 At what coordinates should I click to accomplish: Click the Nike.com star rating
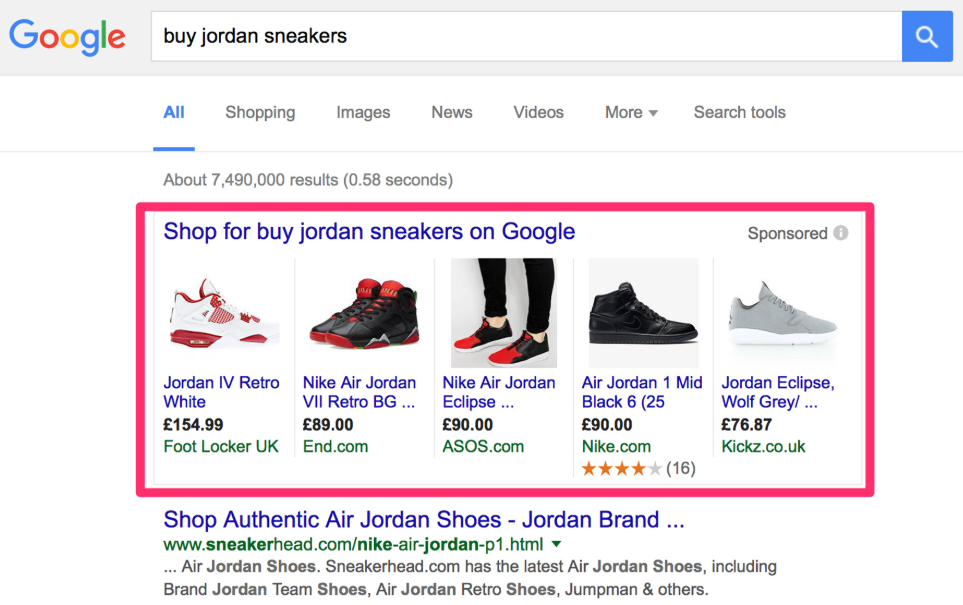[x=621, y=469]
